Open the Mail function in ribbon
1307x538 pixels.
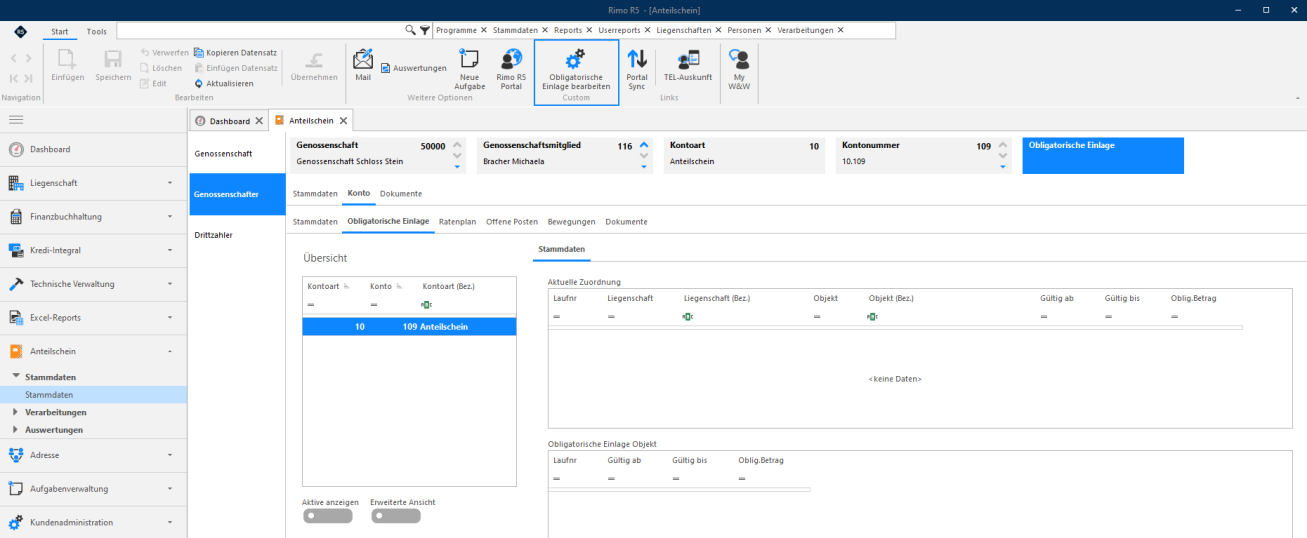click(x=362, y=67)
